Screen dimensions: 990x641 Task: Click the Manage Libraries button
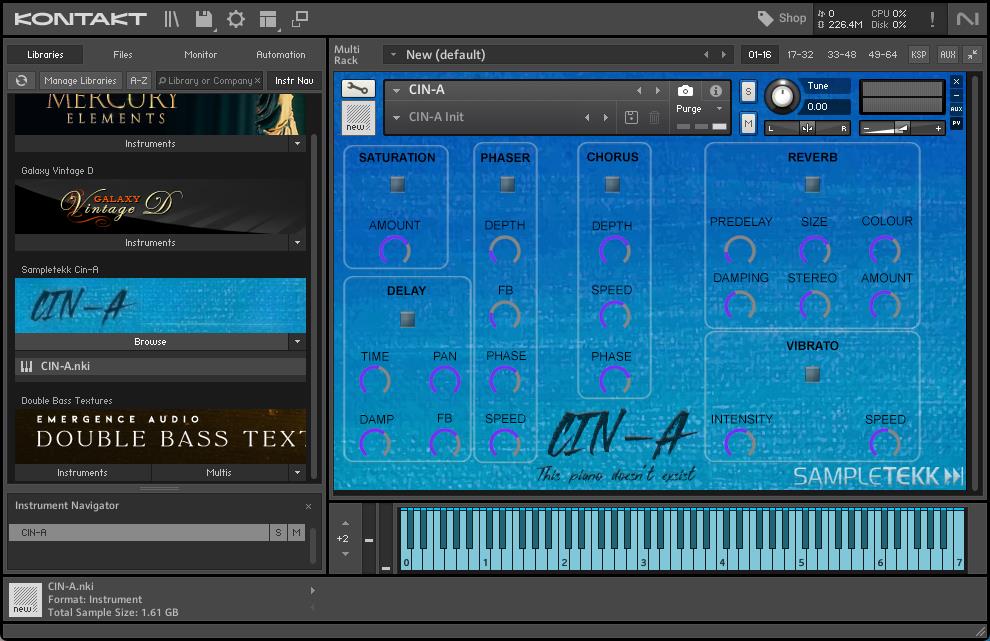80,81
